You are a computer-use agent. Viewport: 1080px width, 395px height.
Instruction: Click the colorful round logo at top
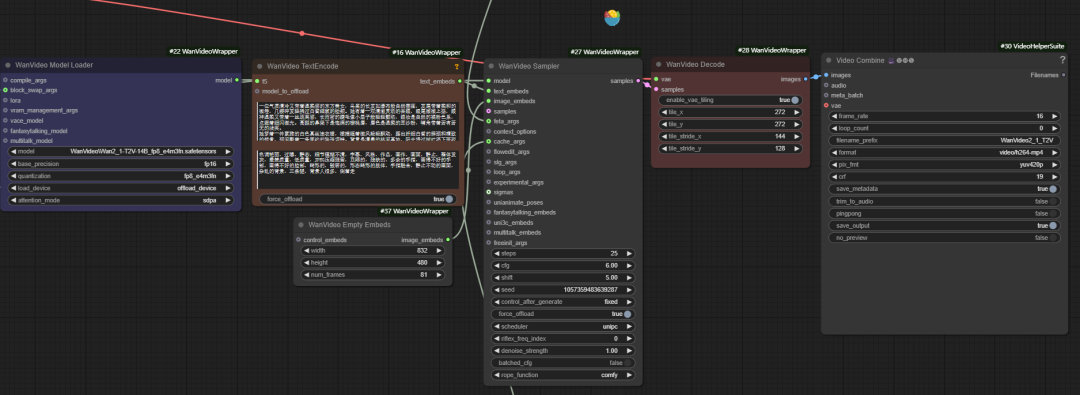(x=612, y=18)
